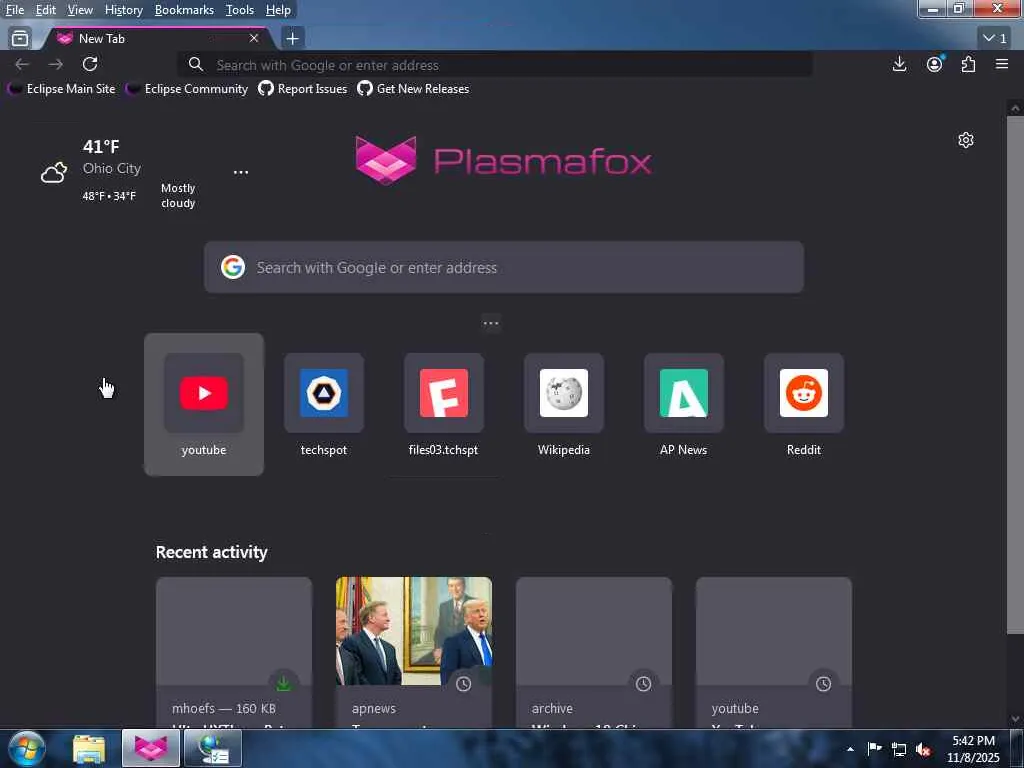Open the Downloads panel icon

click(x=899, y=64)
